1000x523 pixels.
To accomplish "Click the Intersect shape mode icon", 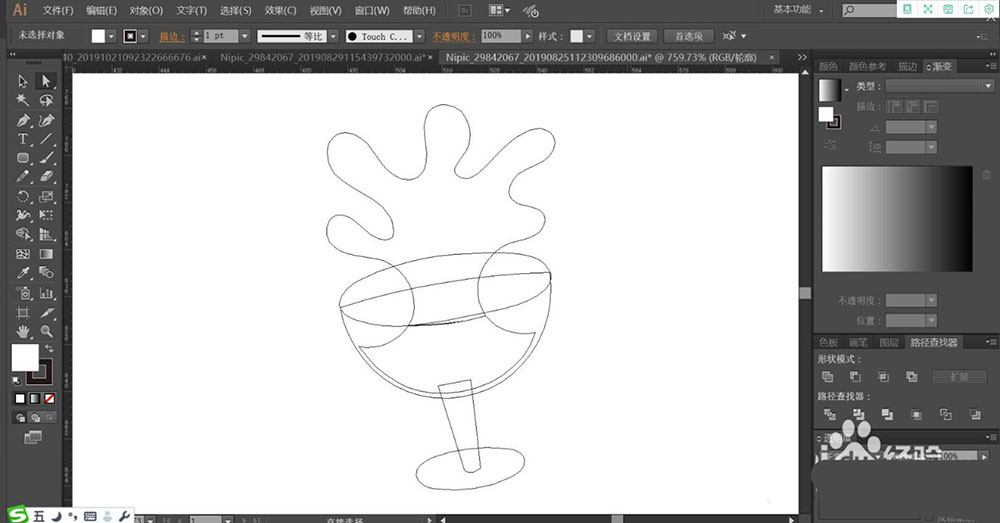I will (x=883, y=377).
